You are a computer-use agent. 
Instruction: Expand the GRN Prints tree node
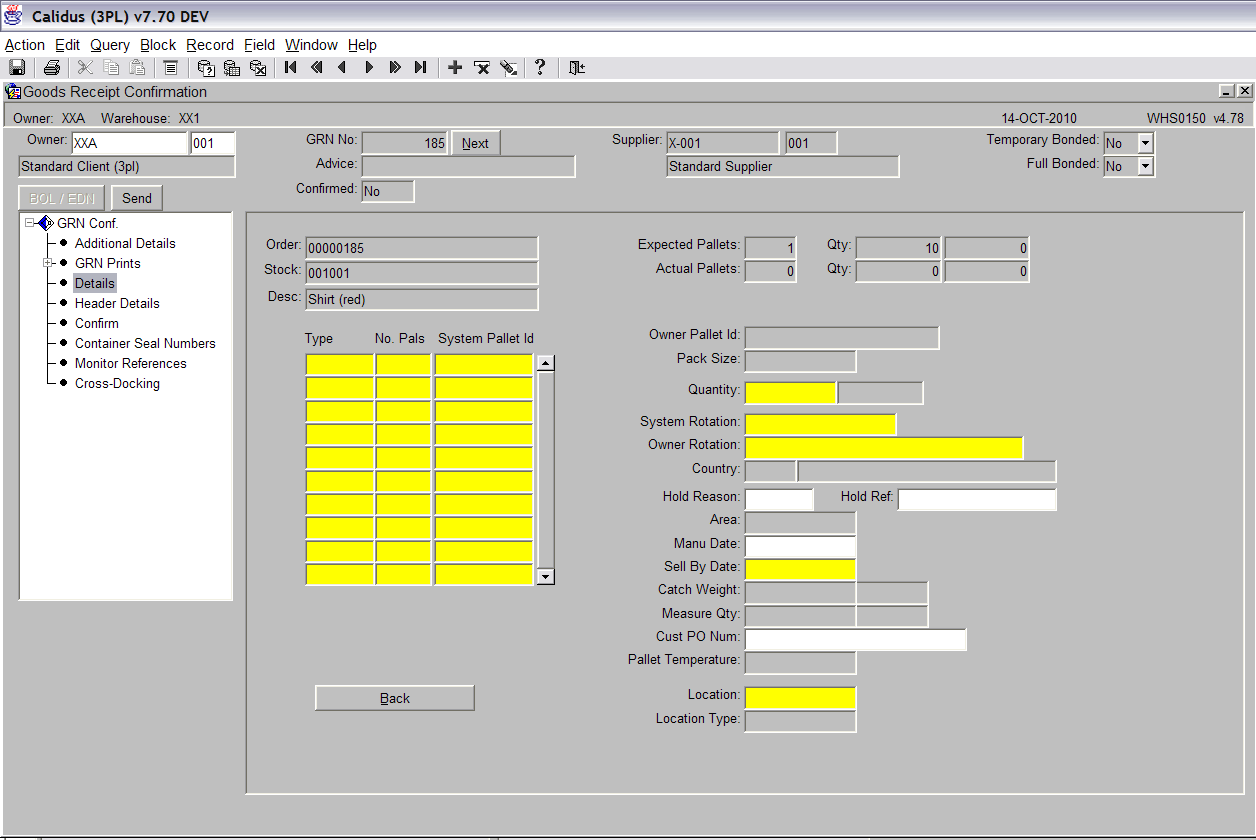[x=46, y=263]
